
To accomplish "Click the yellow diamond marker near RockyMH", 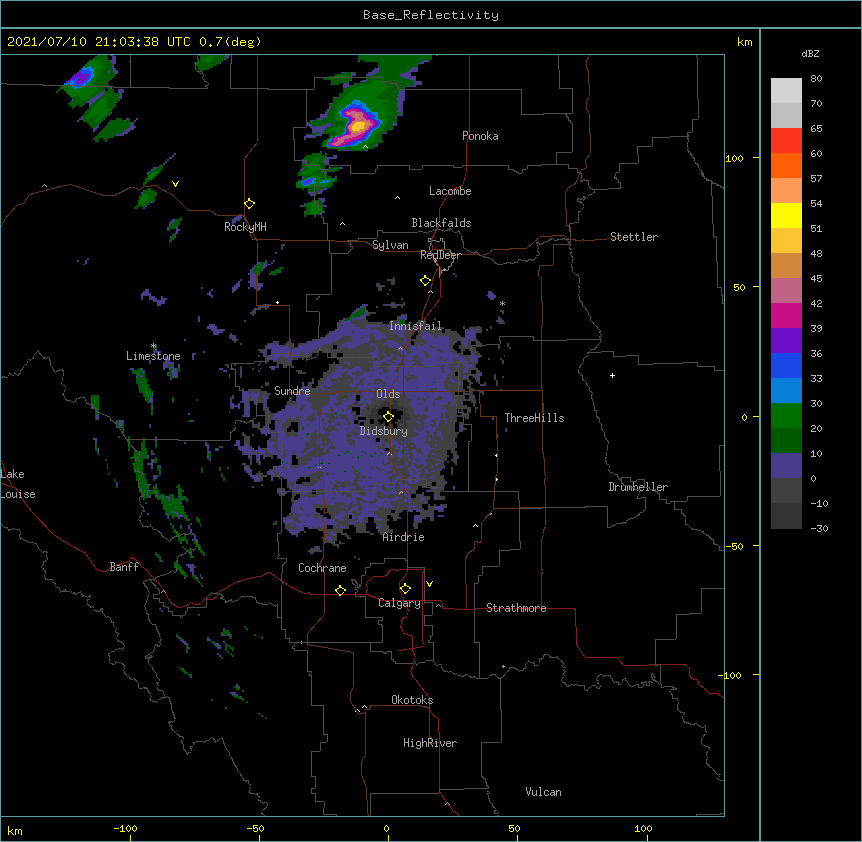I will [250, 204].
